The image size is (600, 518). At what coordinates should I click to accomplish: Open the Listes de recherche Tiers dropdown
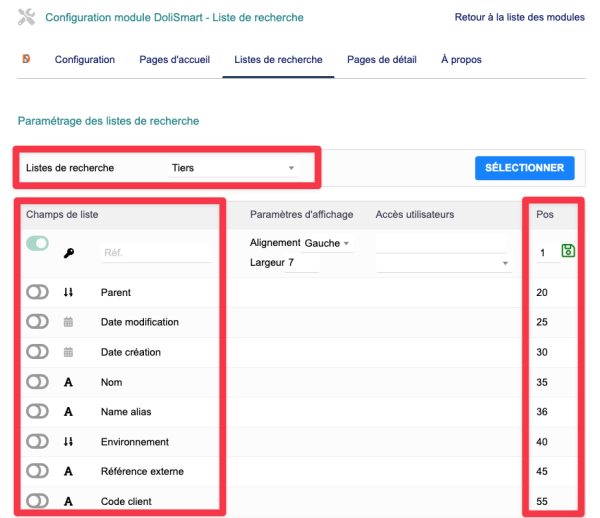pos(233,168)
